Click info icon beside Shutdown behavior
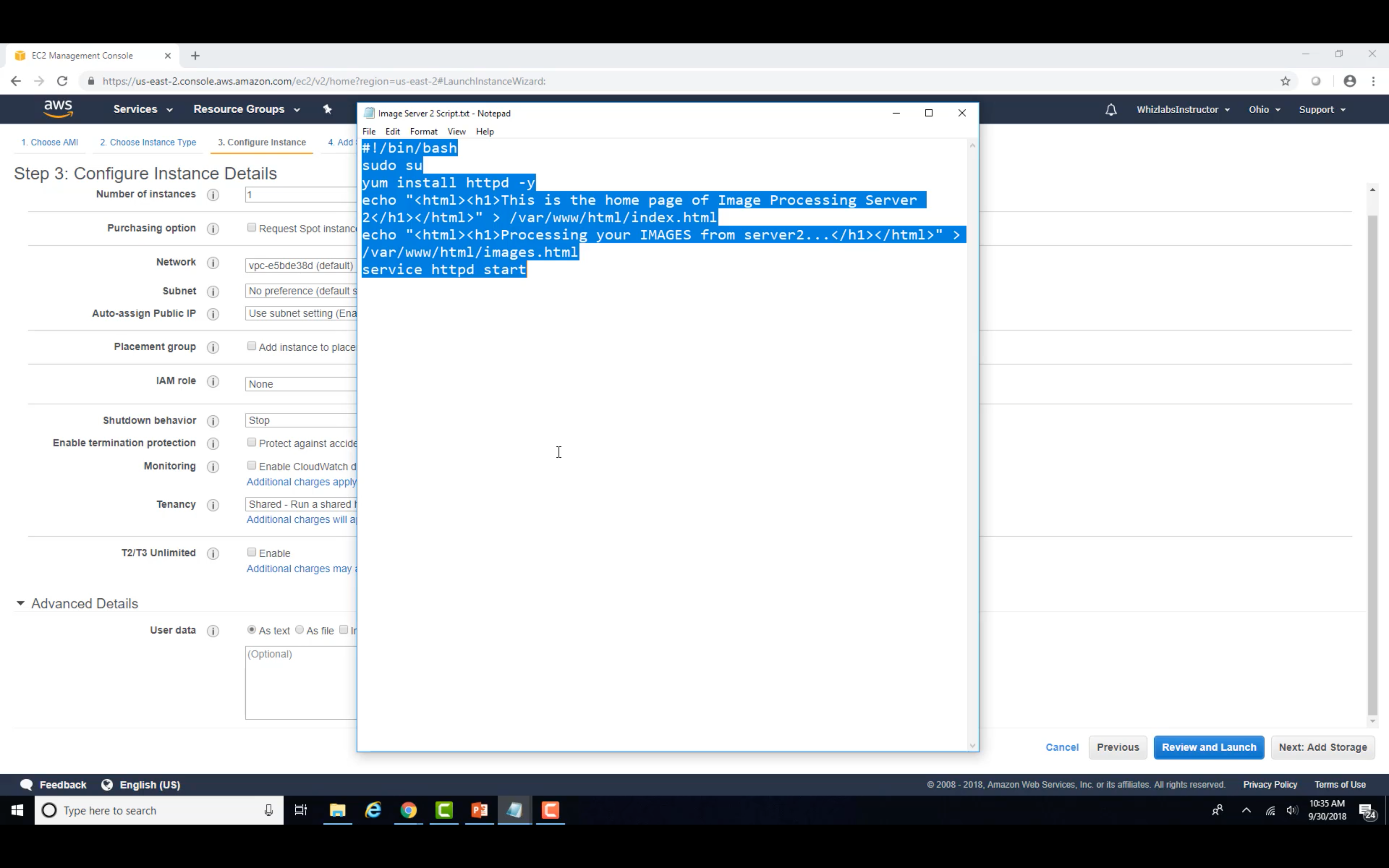 pos(213,421)
